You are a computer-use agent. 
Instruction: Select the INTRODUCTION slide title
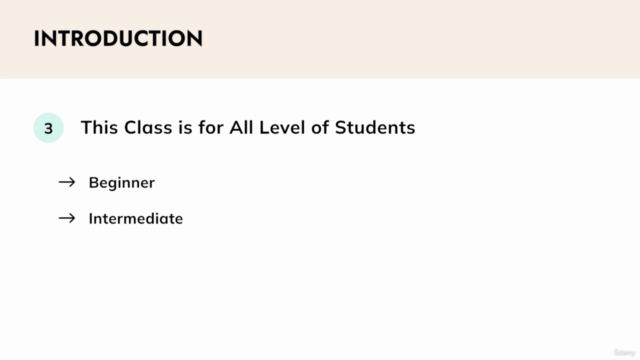click(x=118, y=39)
